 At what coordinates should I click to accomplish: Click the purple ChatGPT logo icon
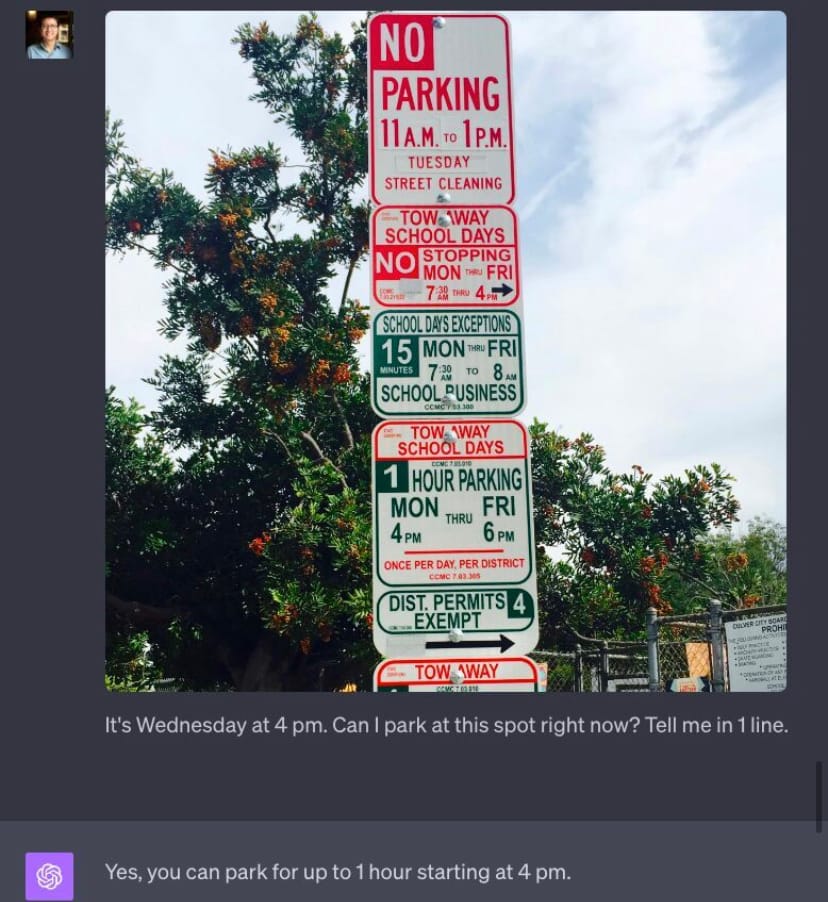click(x=49, y=876)
